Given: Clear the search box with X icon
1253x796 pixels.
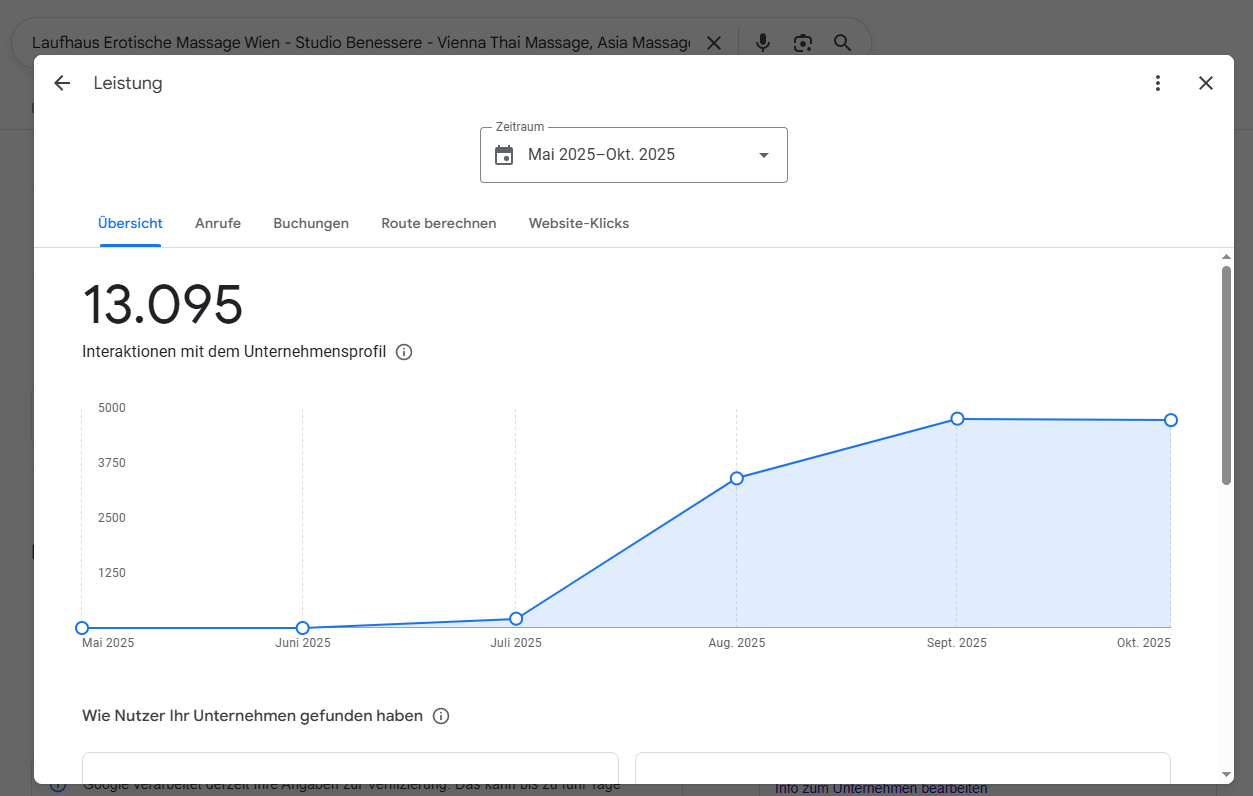Looking at the screenshot, I should (714, 43).
